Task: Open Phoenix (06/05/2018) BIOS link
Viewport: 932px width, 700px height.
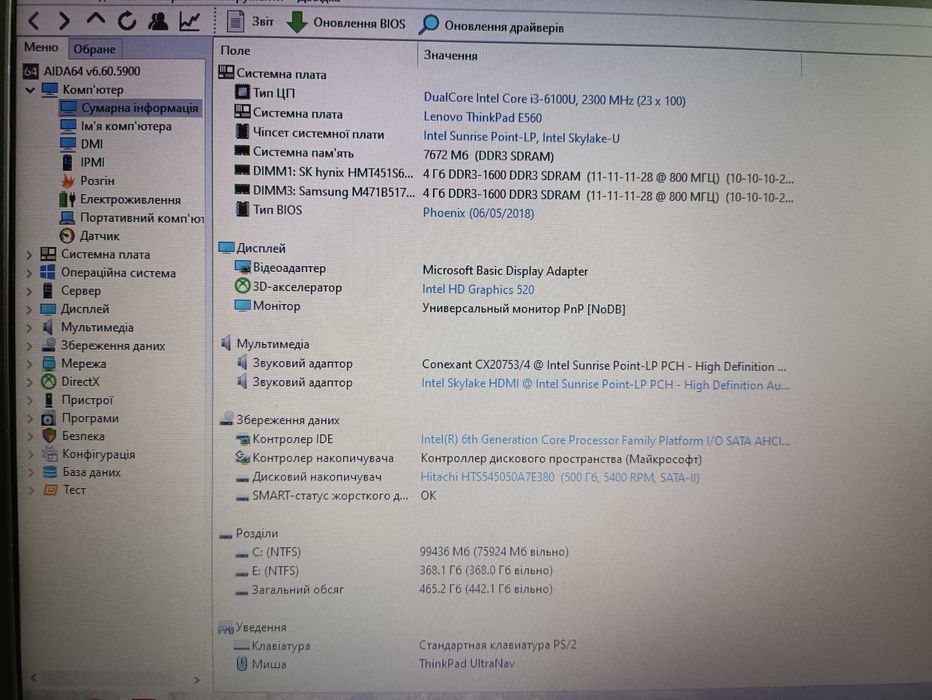Action: coord(478,213)
